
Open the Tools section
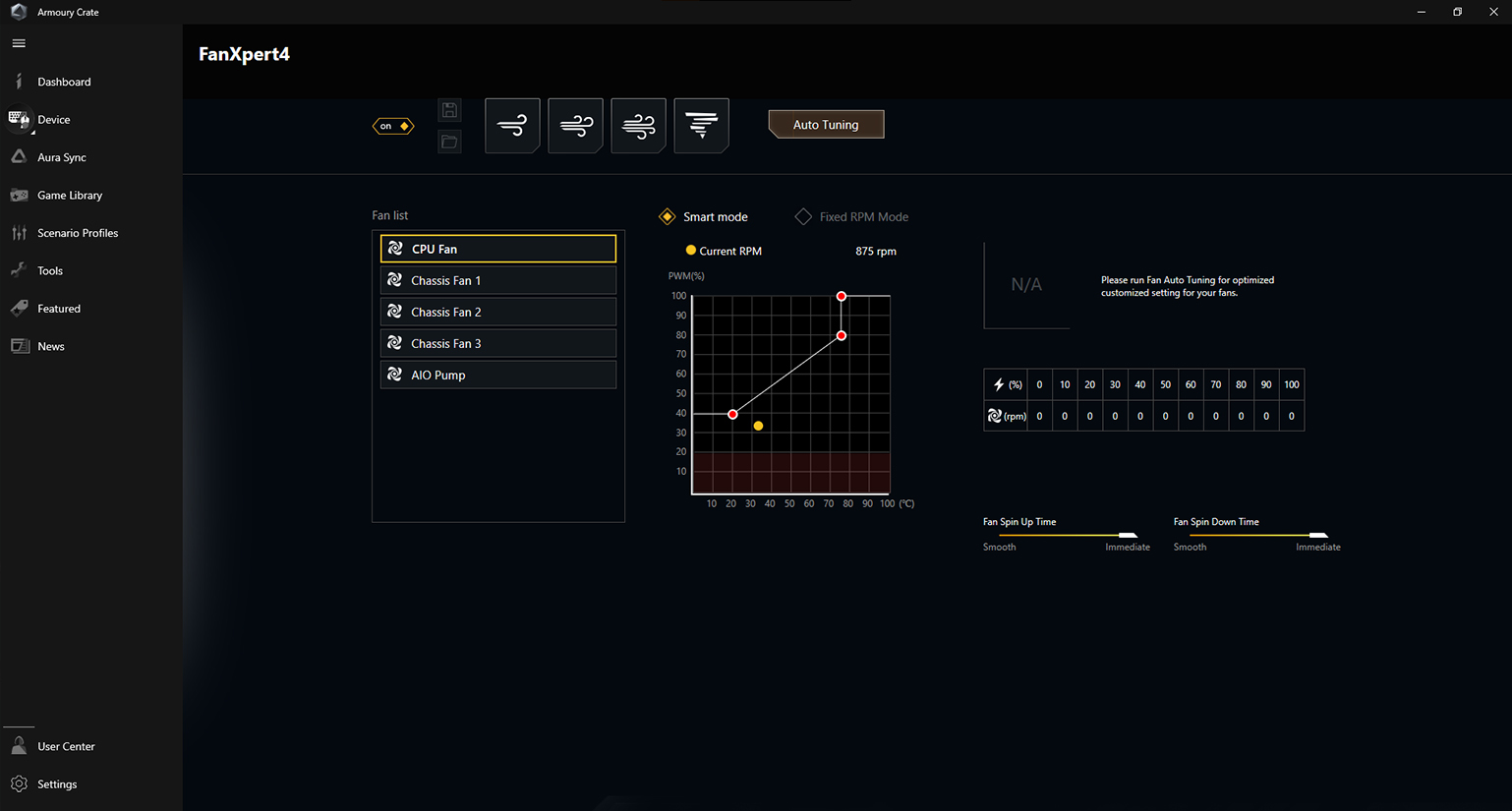pos(49,271)
